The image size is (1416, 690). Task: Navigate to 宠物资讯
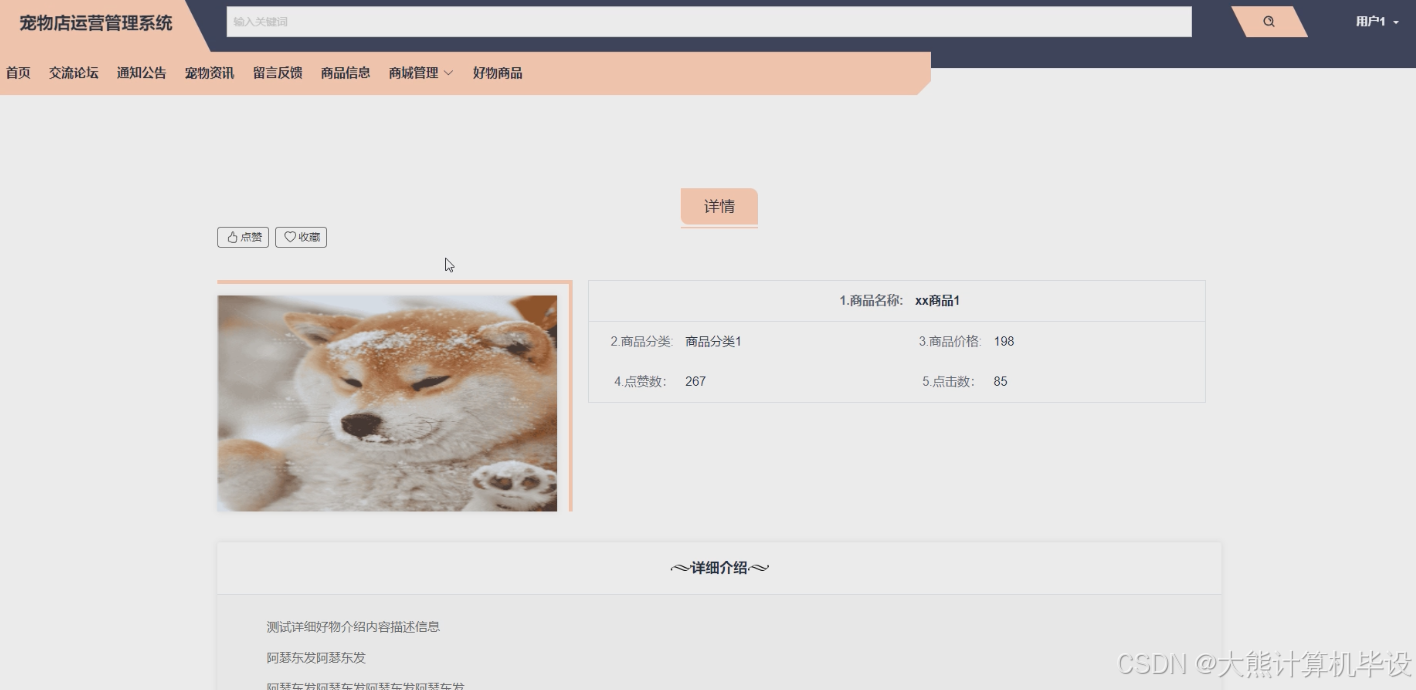click(x=210, y=73)
